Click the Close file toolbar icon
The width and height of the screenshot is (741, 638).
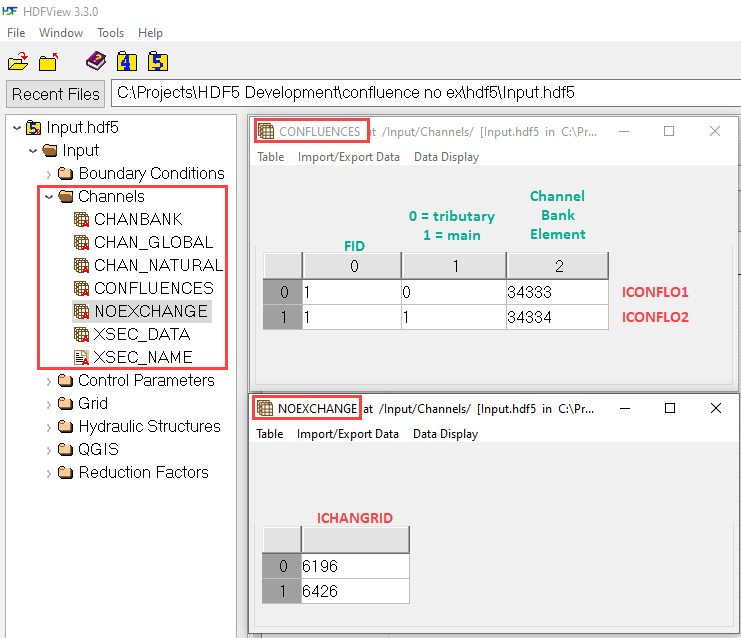(x=48, y=62)
